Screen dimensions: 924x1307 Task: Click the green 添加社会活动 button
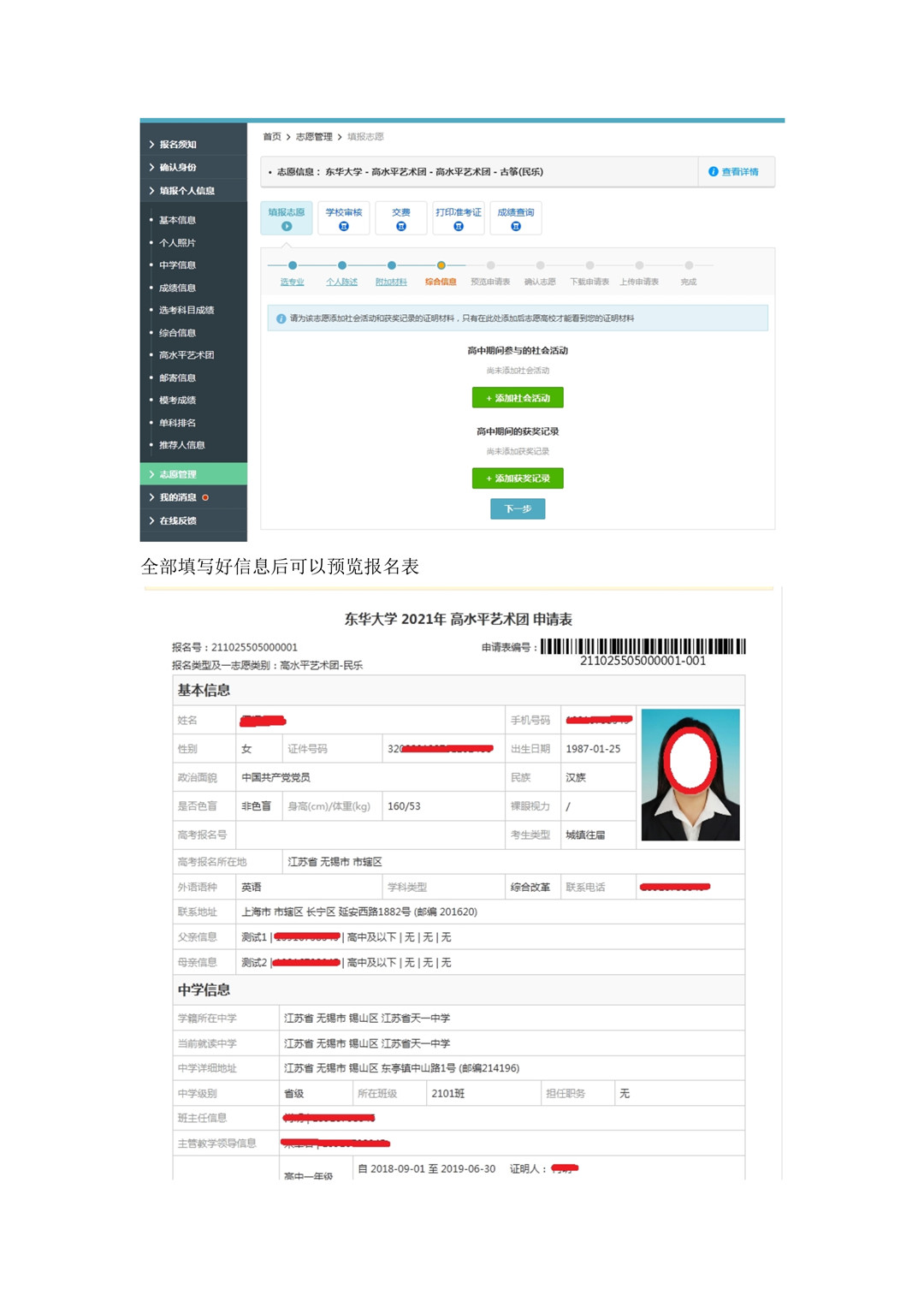click(518, 398)
